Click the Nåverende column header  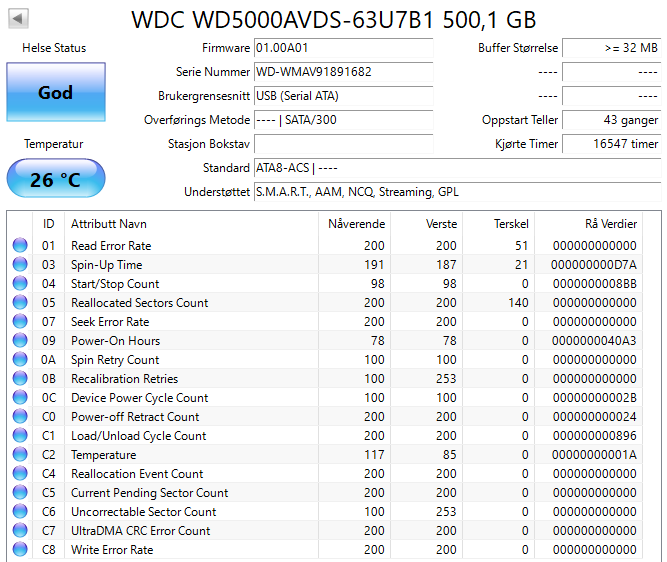pos(356,224)
